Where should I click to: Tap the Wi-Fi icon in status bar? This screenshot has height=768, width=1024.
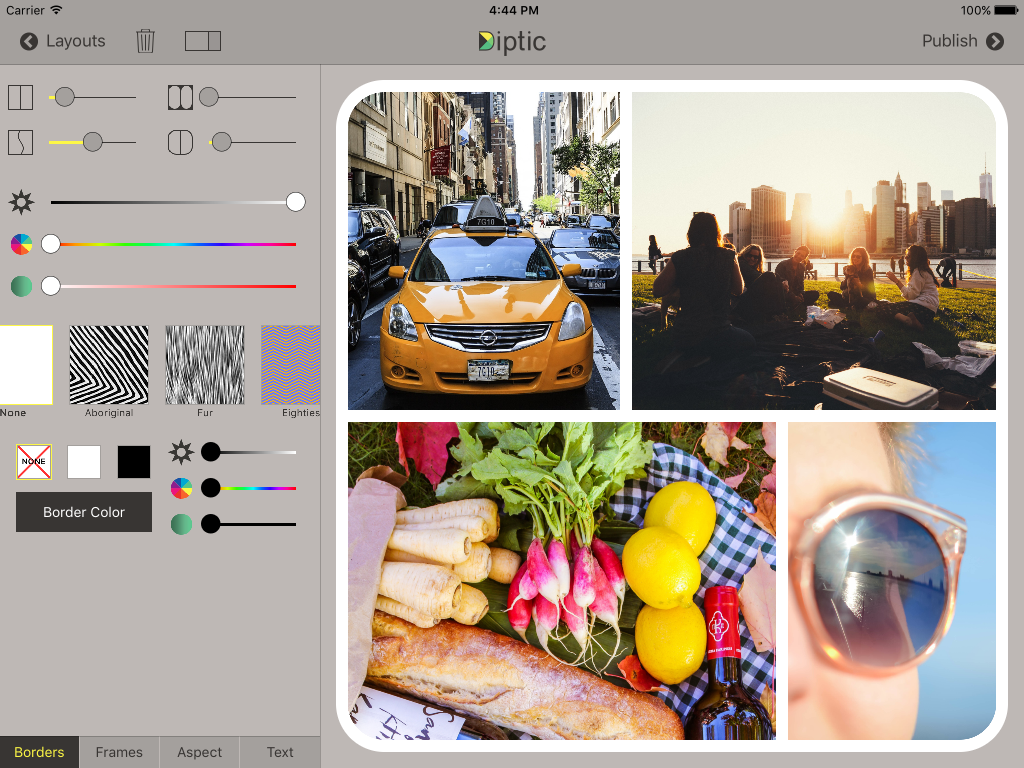click(56, 10)
